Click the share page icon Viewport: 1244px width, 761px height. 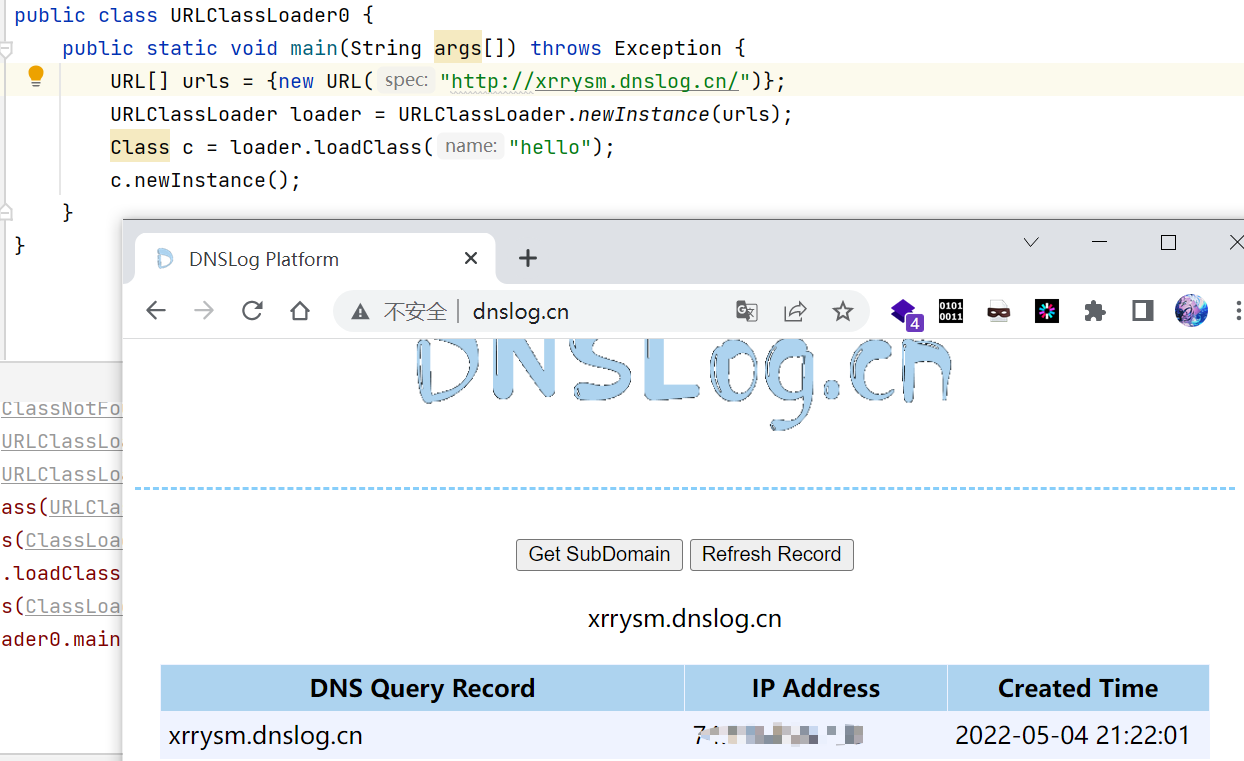(795, 311)
